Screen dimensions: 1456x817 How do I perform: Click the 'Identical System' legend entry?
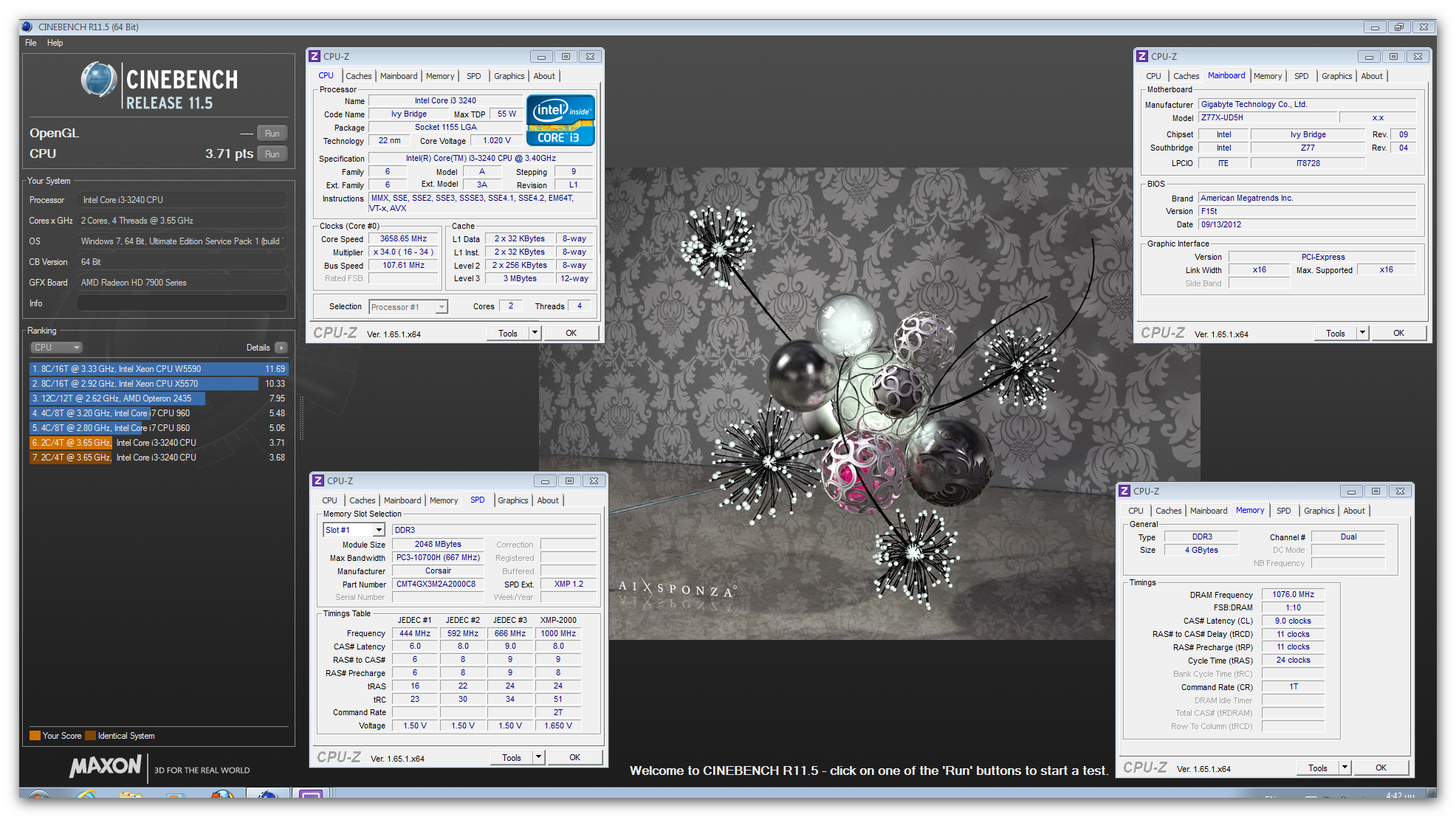tap(120, 736)
